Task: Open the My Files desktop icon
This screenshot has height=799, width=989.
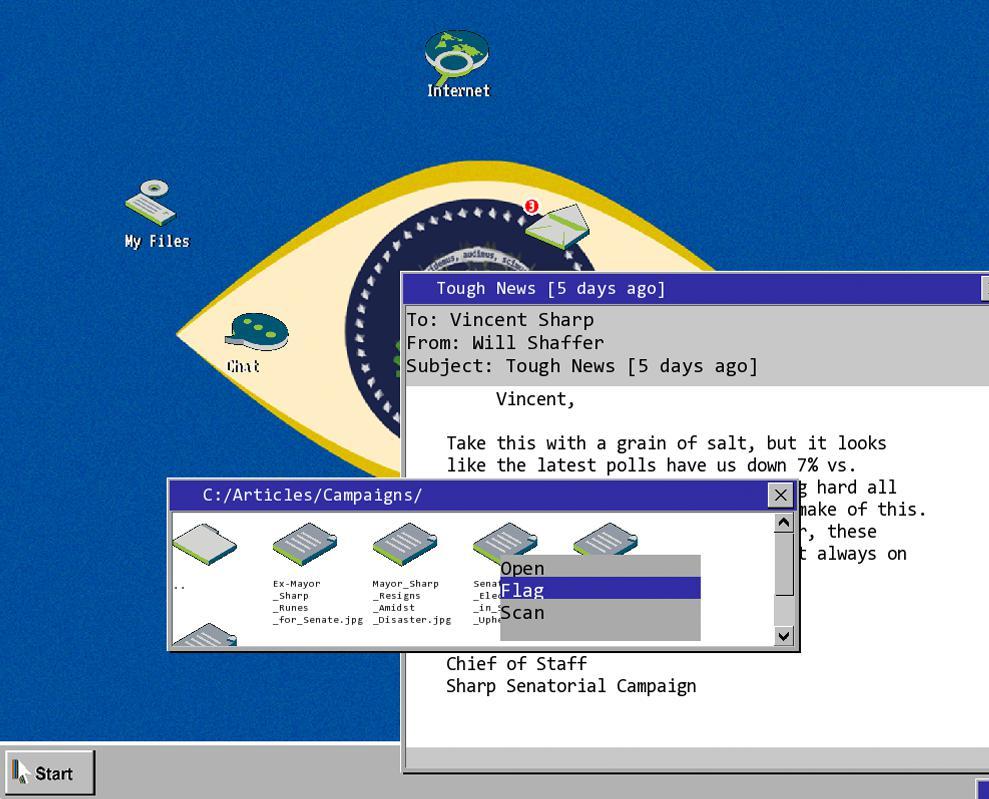Action: point(156,214)
